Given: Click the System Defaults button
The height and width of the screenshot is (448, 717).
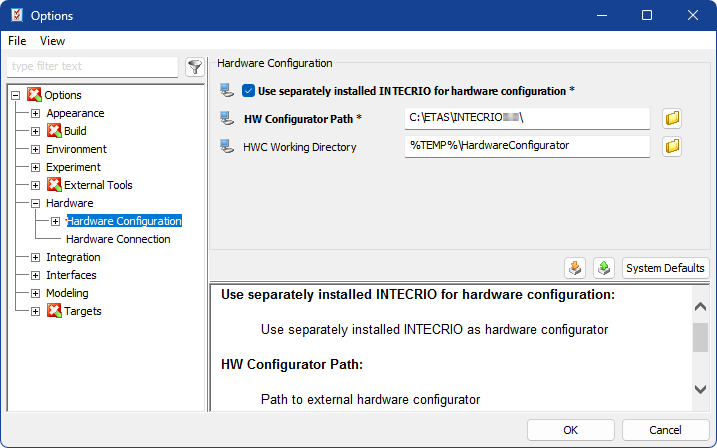Looking at the screenshot, I should [x=665, y=268].
